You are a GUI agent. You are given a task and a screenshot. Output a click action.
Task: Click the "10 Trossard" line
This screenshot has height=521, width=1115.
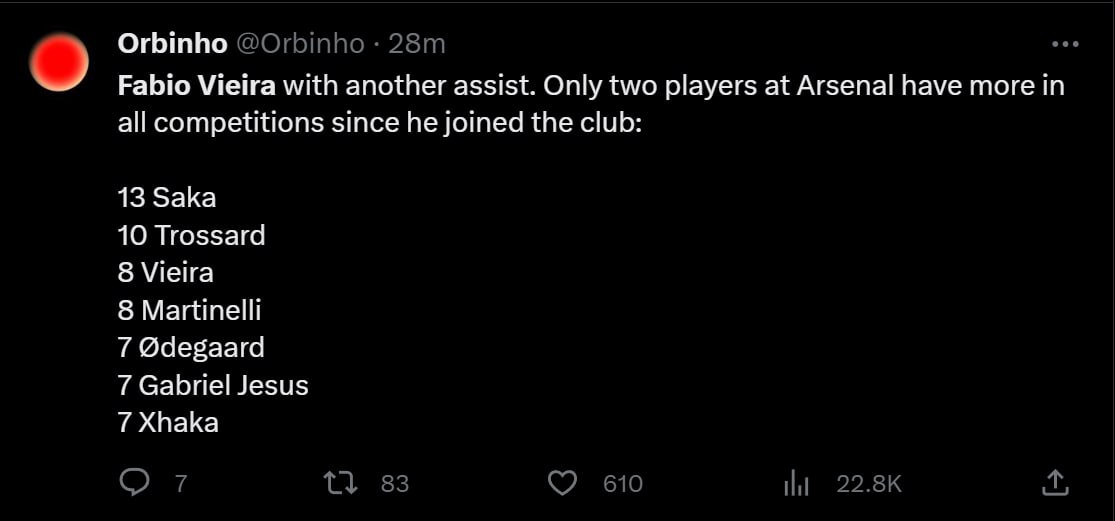[191, 236]
